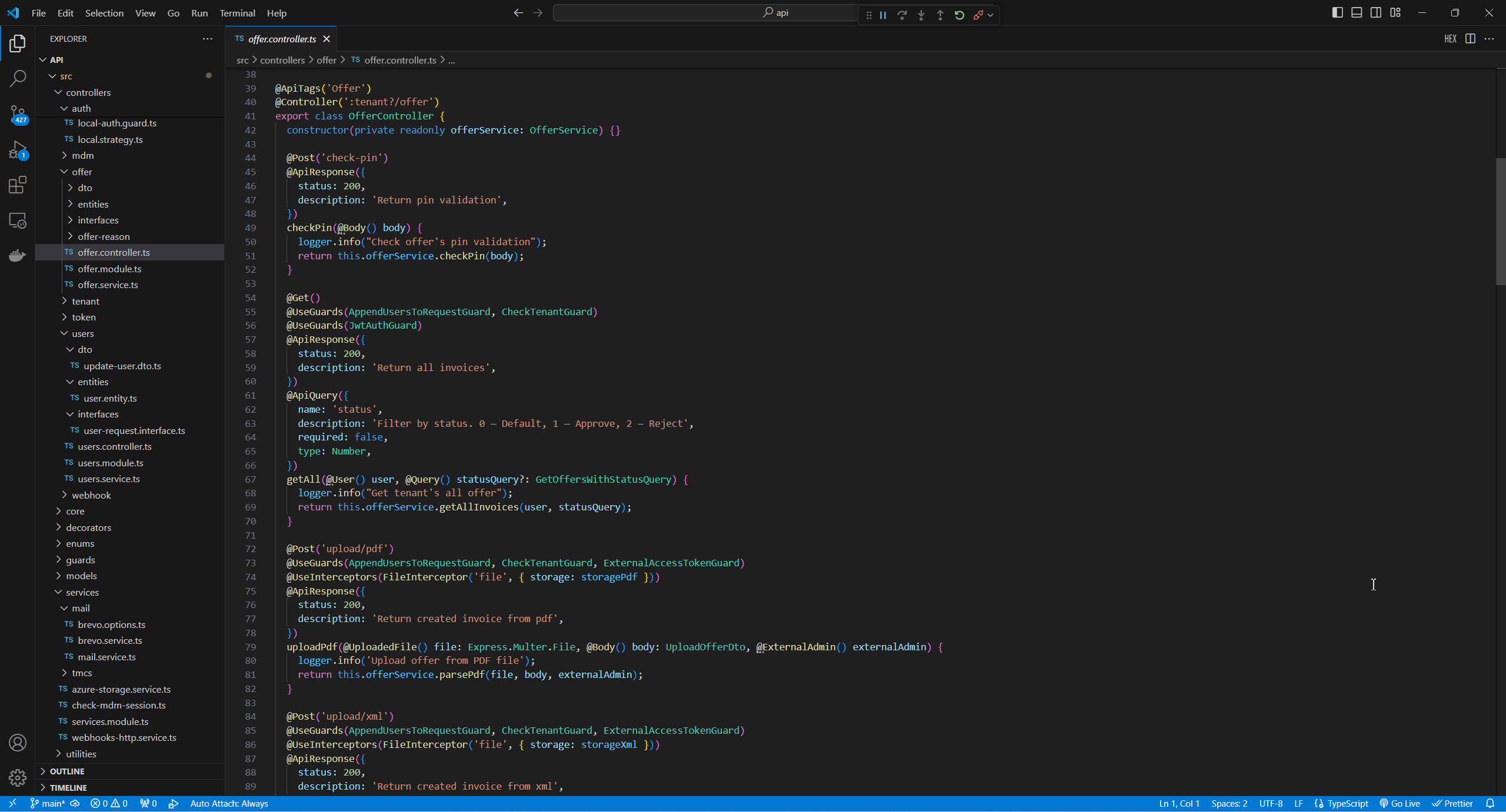Expand the OUTLINE section

click(67, 771)
